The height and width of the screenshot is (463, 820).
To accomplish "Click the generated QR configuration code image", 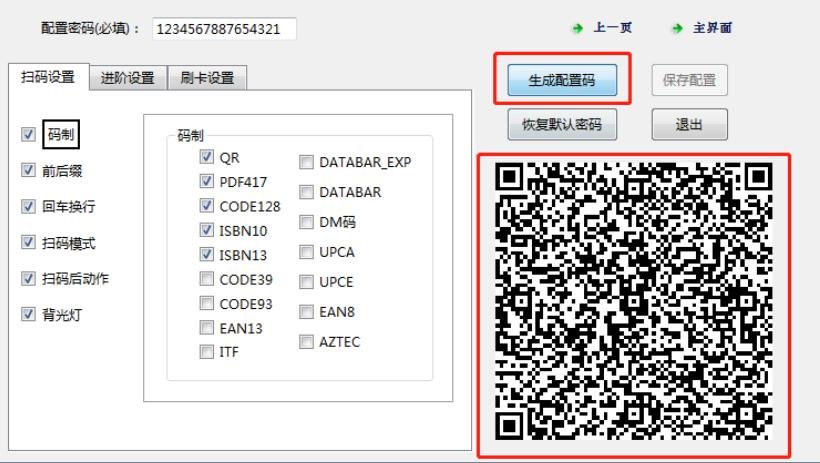I will (x=633, y=301).
